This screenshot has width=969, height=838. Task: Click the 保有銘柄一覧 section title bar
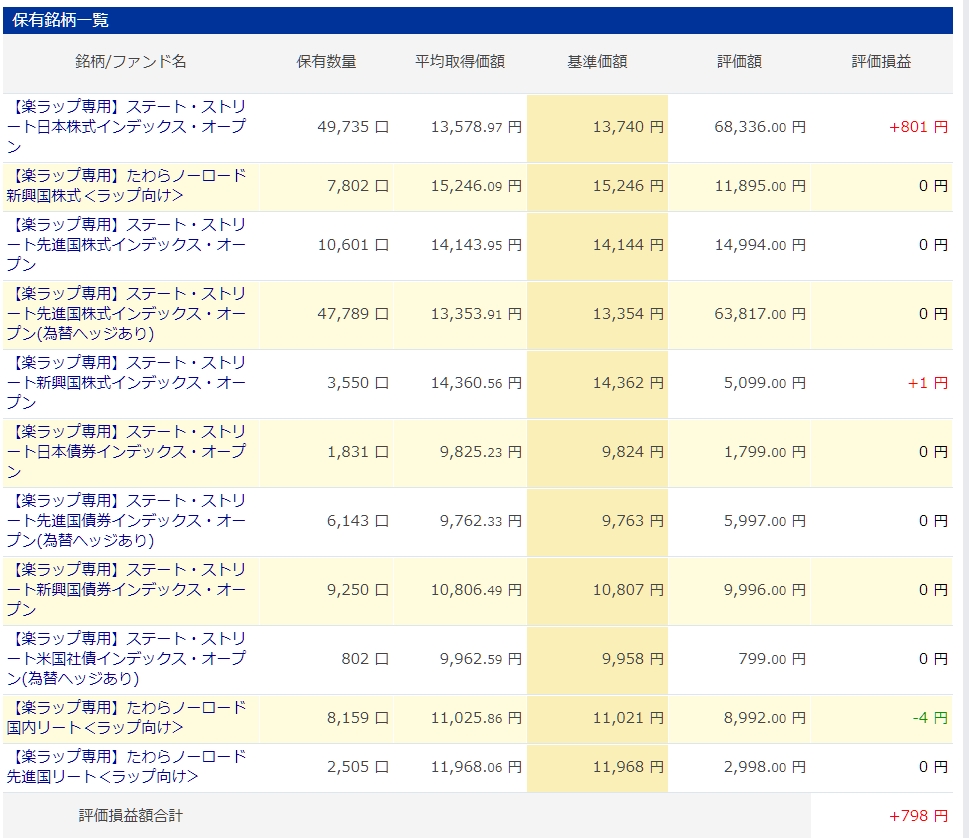pyautogui.click(x=478, y=20)
